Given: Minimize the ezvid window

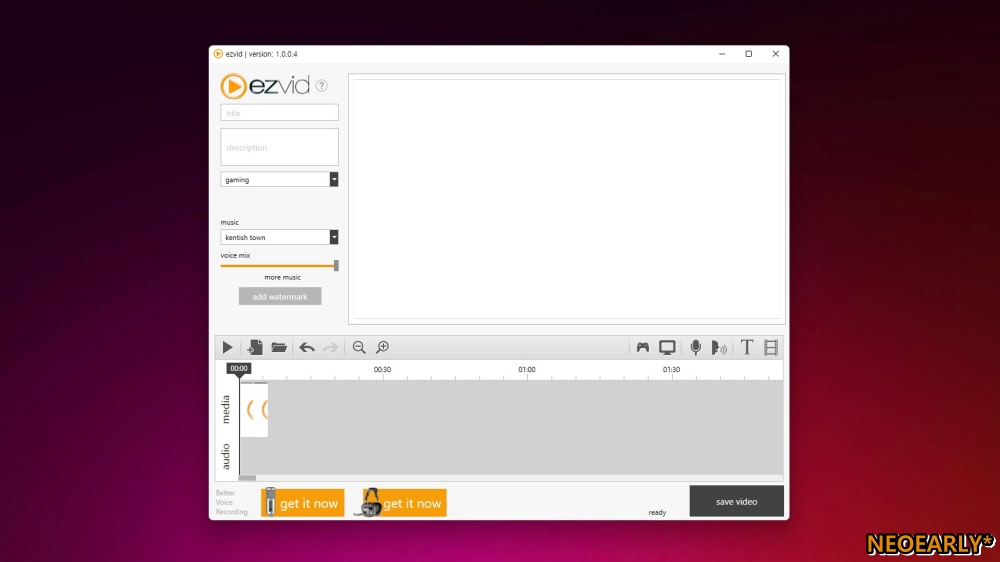Looking at the screenshot, I should pyautogui.click(x=722, y=54).
